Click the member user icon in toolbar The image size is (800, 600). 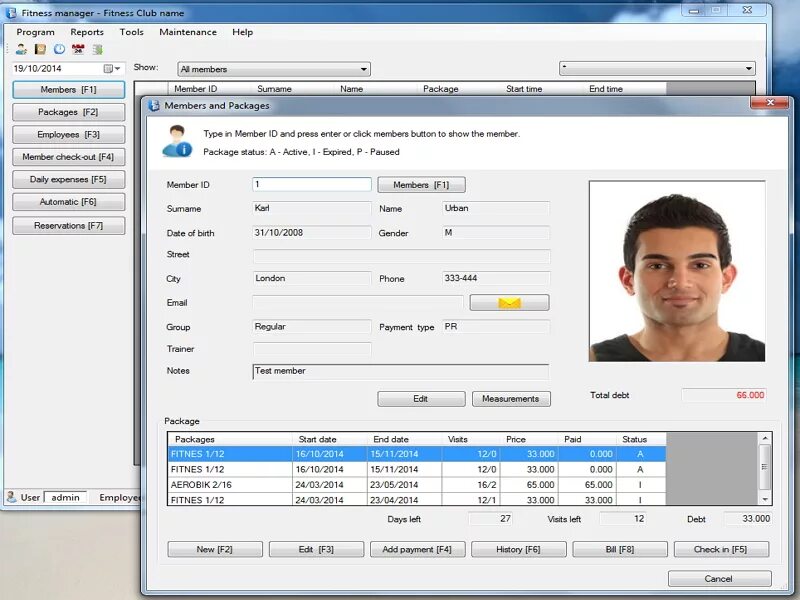[21, 49]
